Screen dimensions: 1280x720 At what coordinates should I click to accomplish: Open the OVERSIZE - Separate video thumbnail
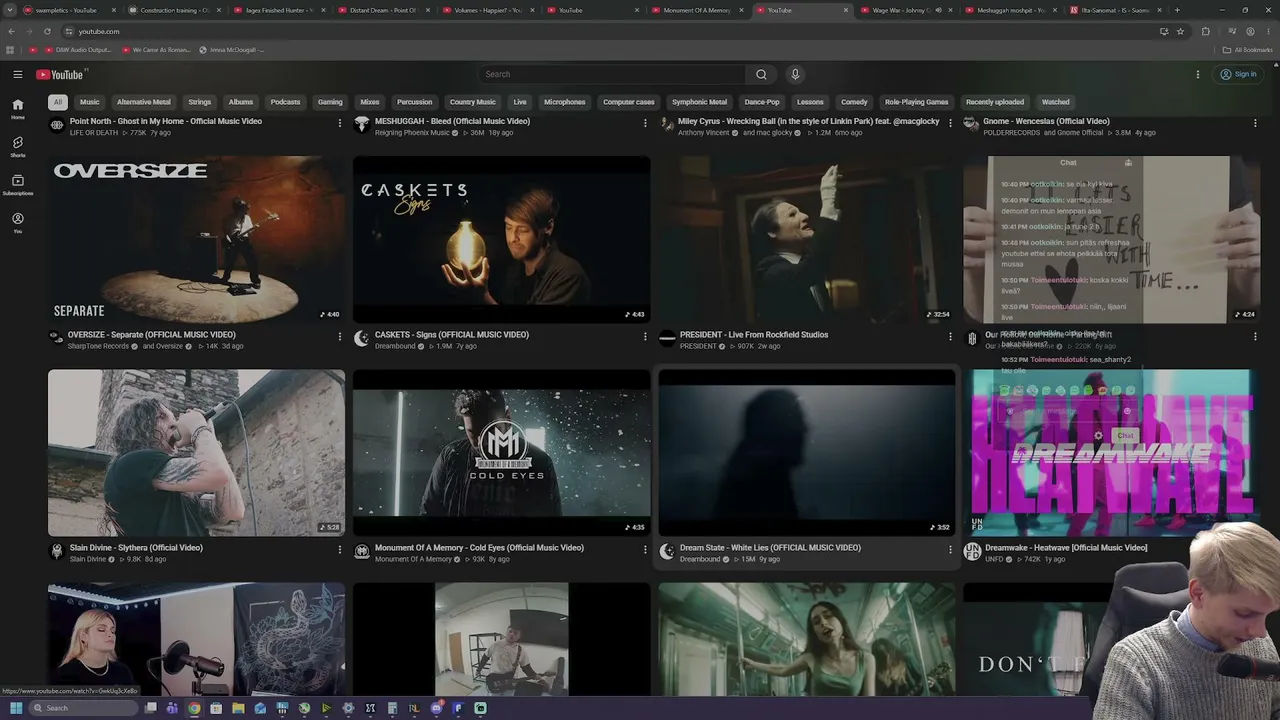pyautogui.click(x=196, y=239)
